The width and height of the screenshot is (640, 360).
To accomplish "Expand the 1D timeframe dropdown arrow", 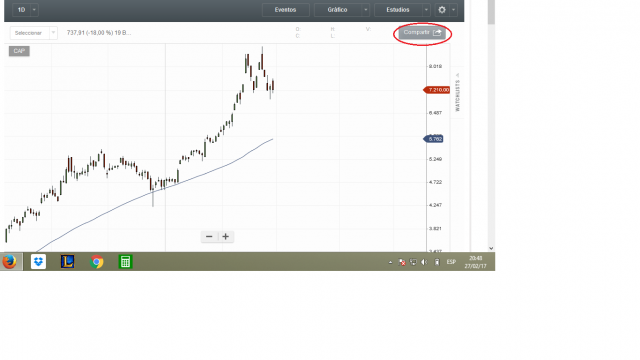I will tap(34, 10).
